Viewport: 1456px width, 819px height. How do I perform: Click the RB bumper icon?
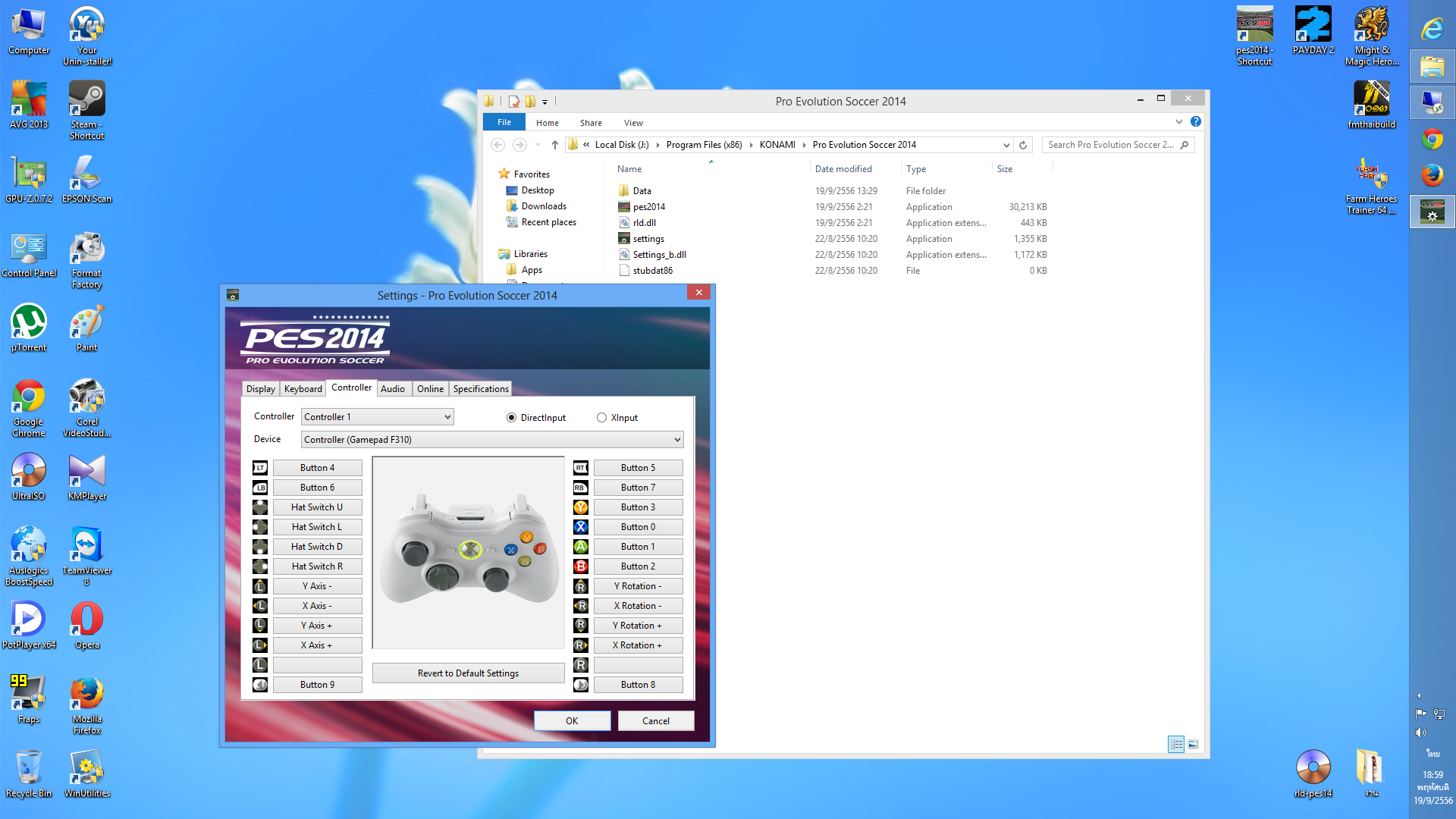coord(581,488)
